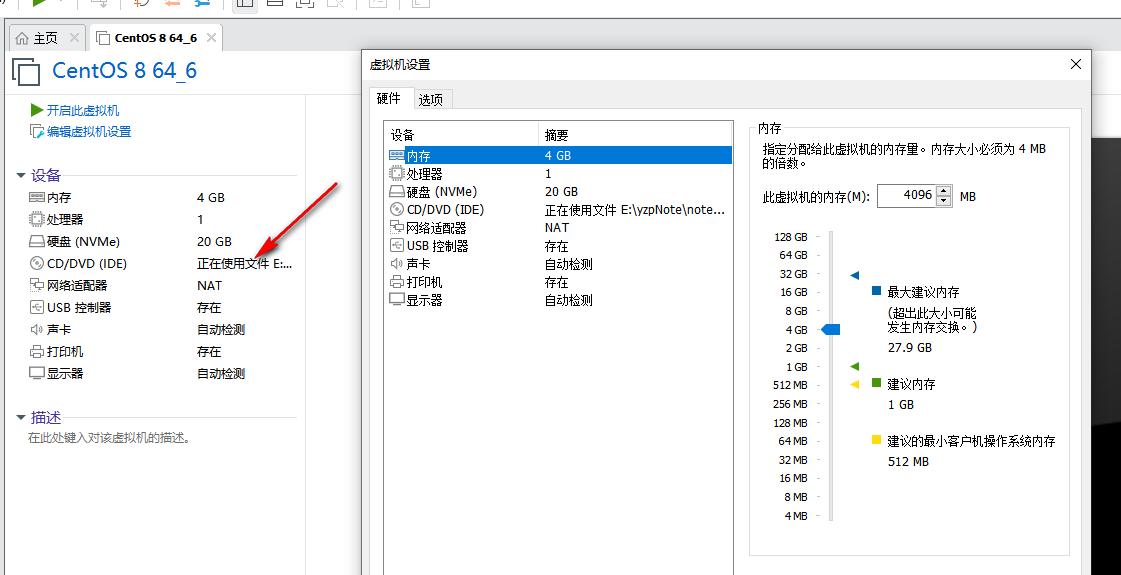This screenshot has height=575, width=1121.
Task: Click the yellow minimum guest memory marker
Action: click(855, 385)
